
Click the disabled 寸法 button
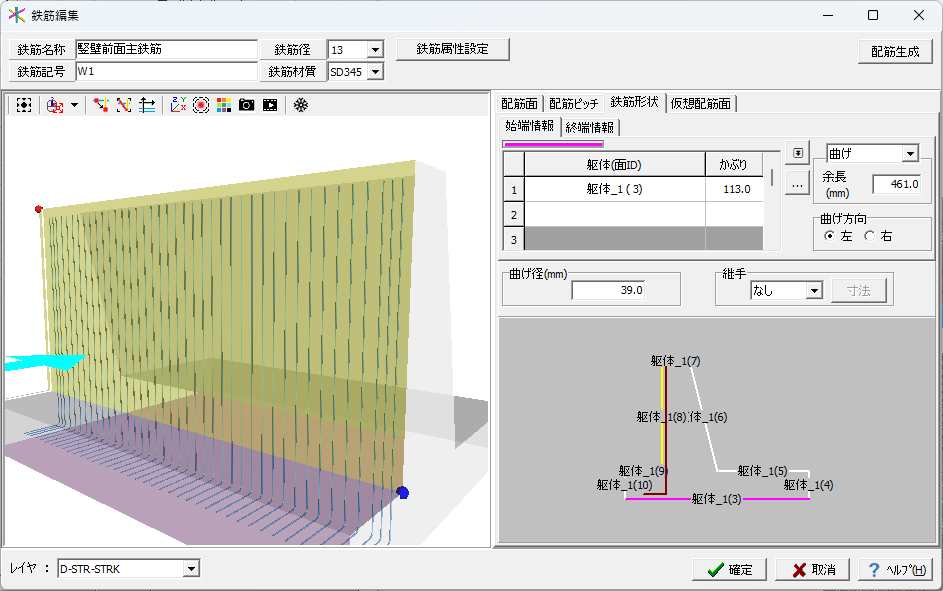(x=859, y=291)
